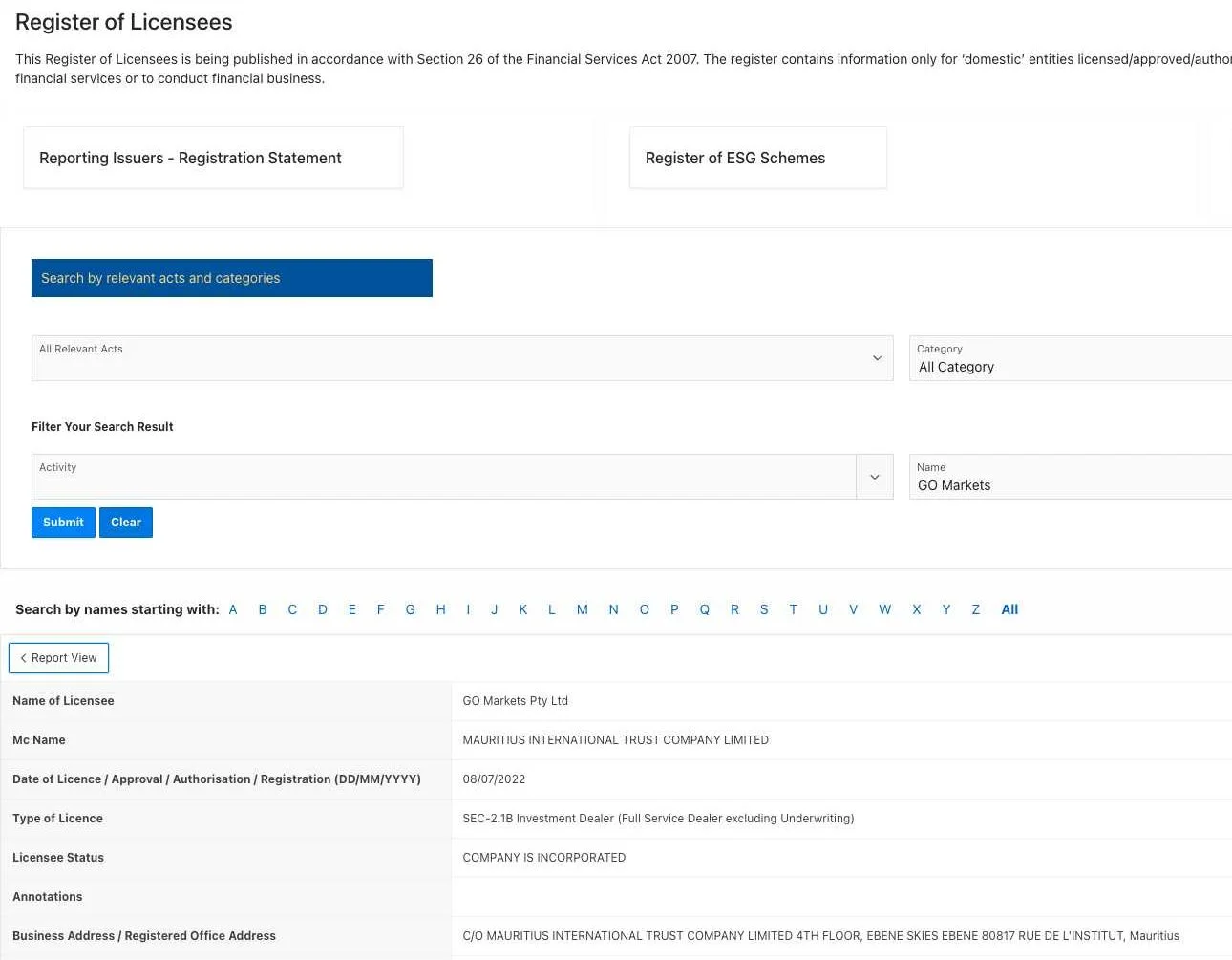Submit the search filter
The image size is (1232, 960).
(63, 523)
